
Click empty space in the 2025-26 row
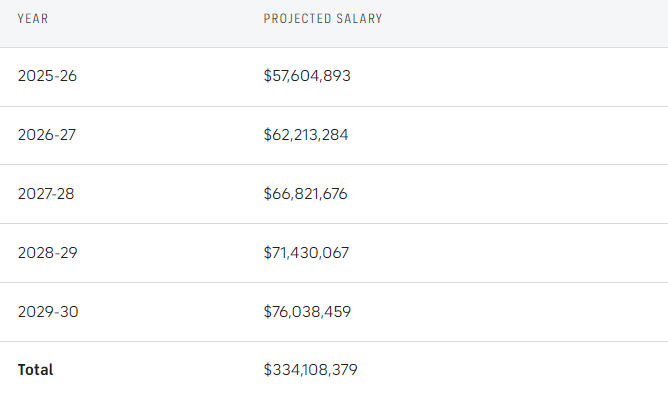coord(511,77)
